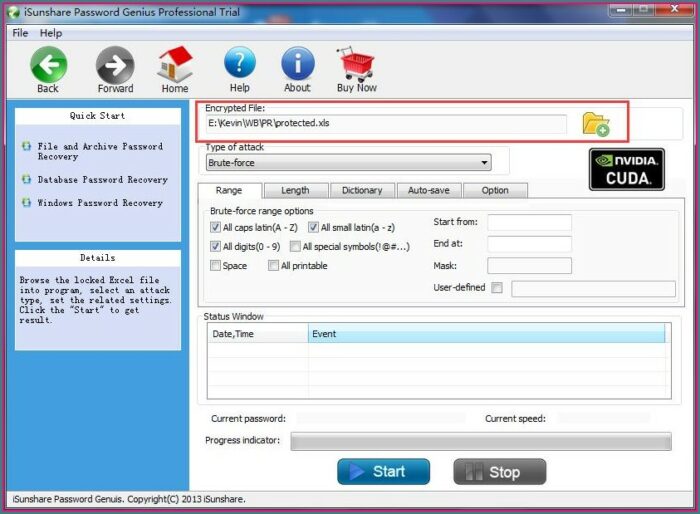
Task: Open Database Password Recovery link
Action: pyautogui.click(x=103, y=180)
